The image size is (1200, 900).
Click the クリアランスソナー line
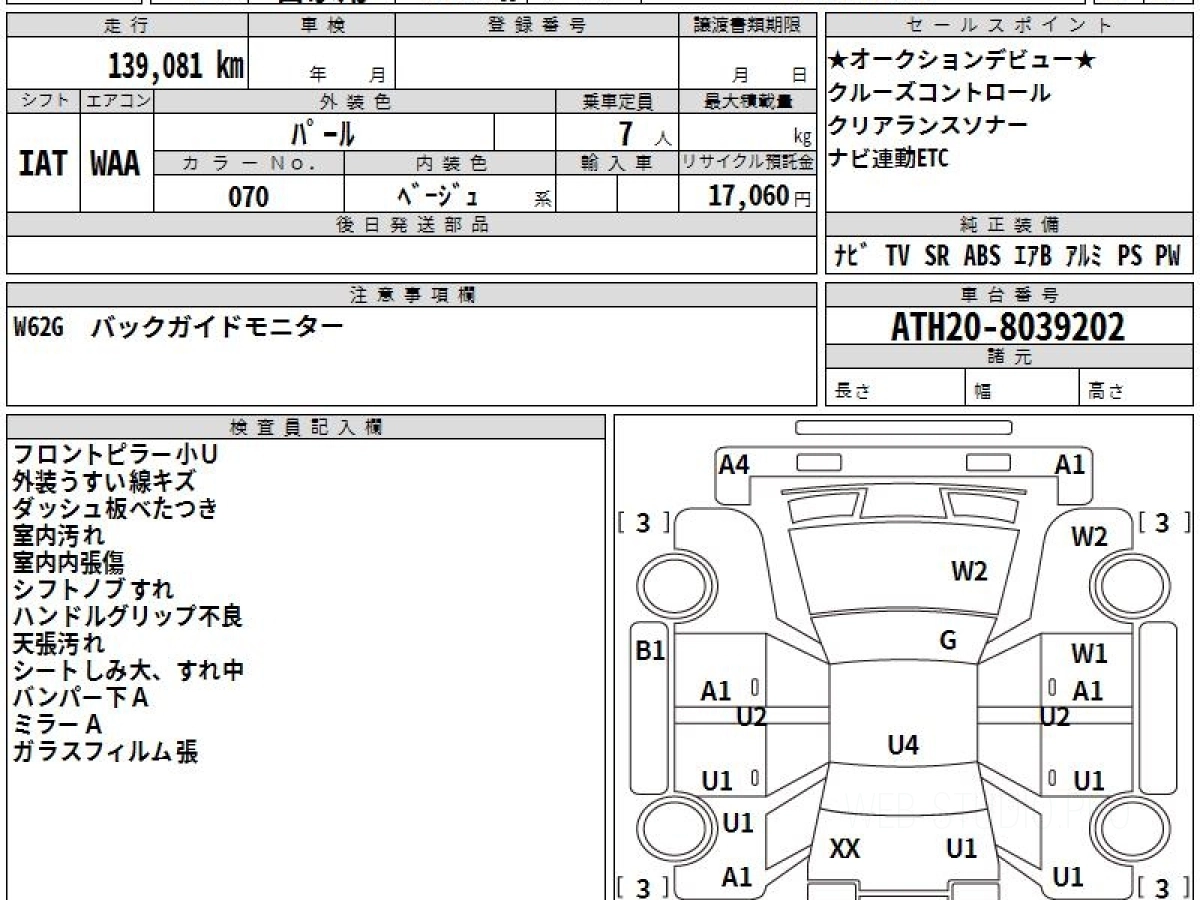click(x=928, y=125)
